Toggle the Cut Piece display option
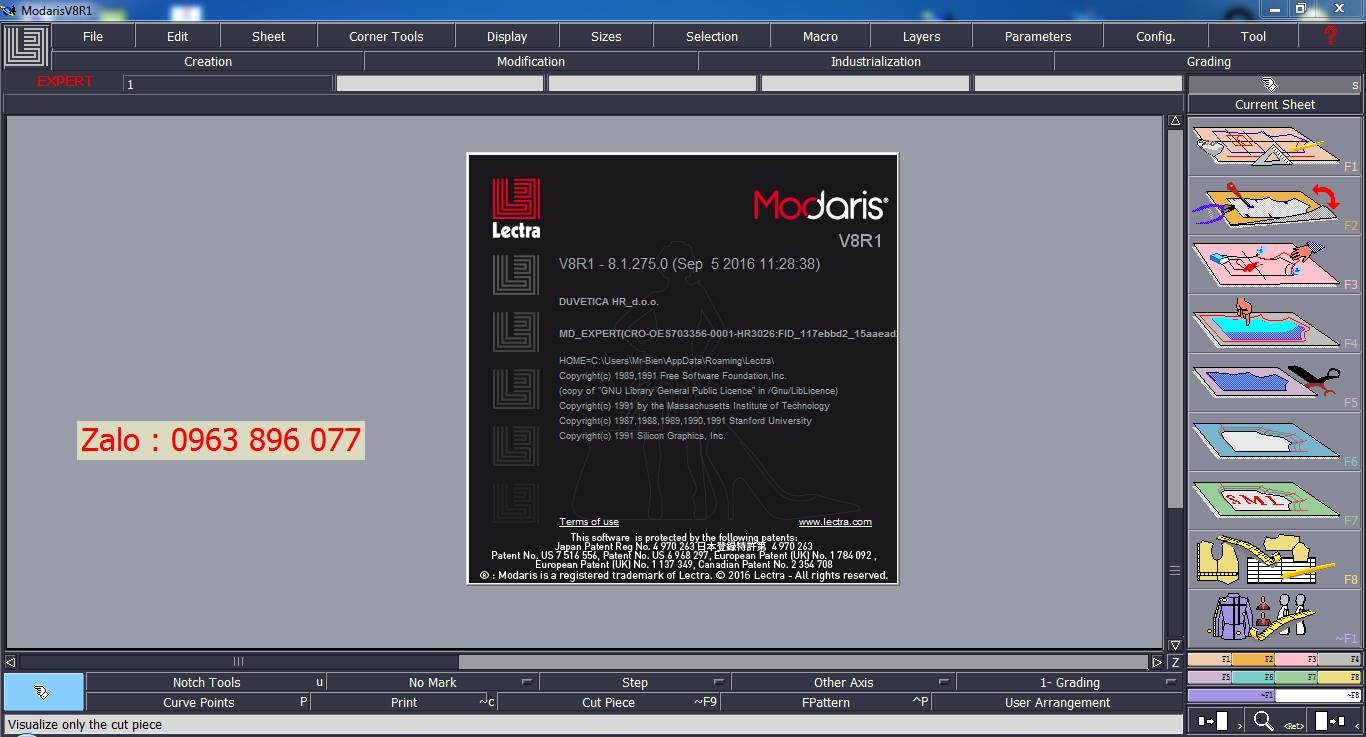1366x737 pixels. 608,702
